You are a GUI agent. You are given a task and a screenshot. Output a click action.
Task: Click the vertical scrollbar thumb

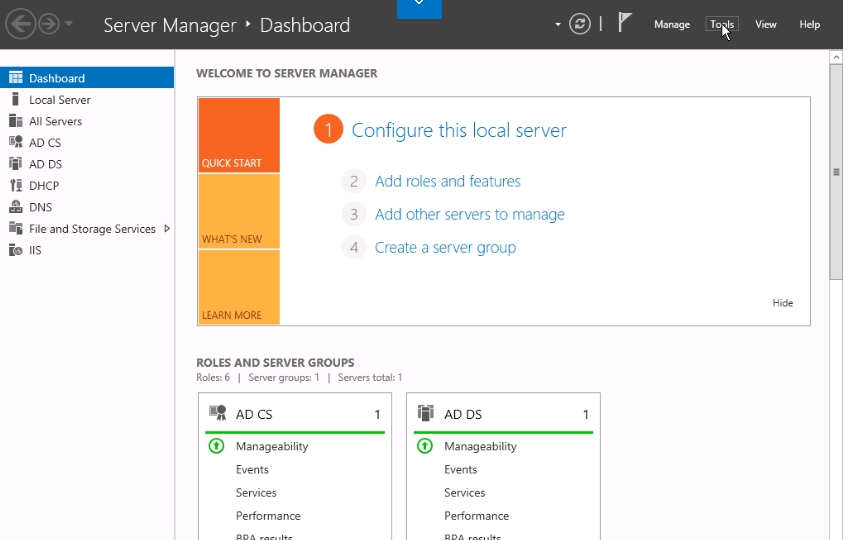pos(836,172)
